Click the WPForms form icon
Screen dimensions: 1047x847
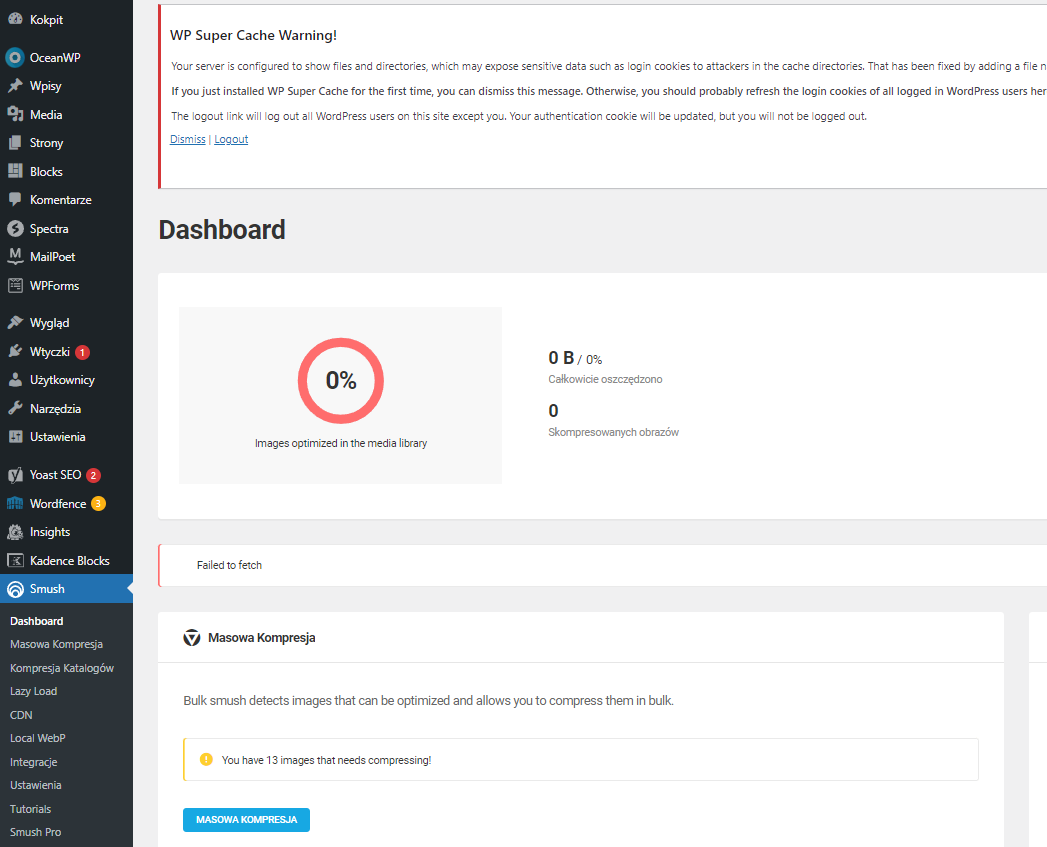point(15,285)
